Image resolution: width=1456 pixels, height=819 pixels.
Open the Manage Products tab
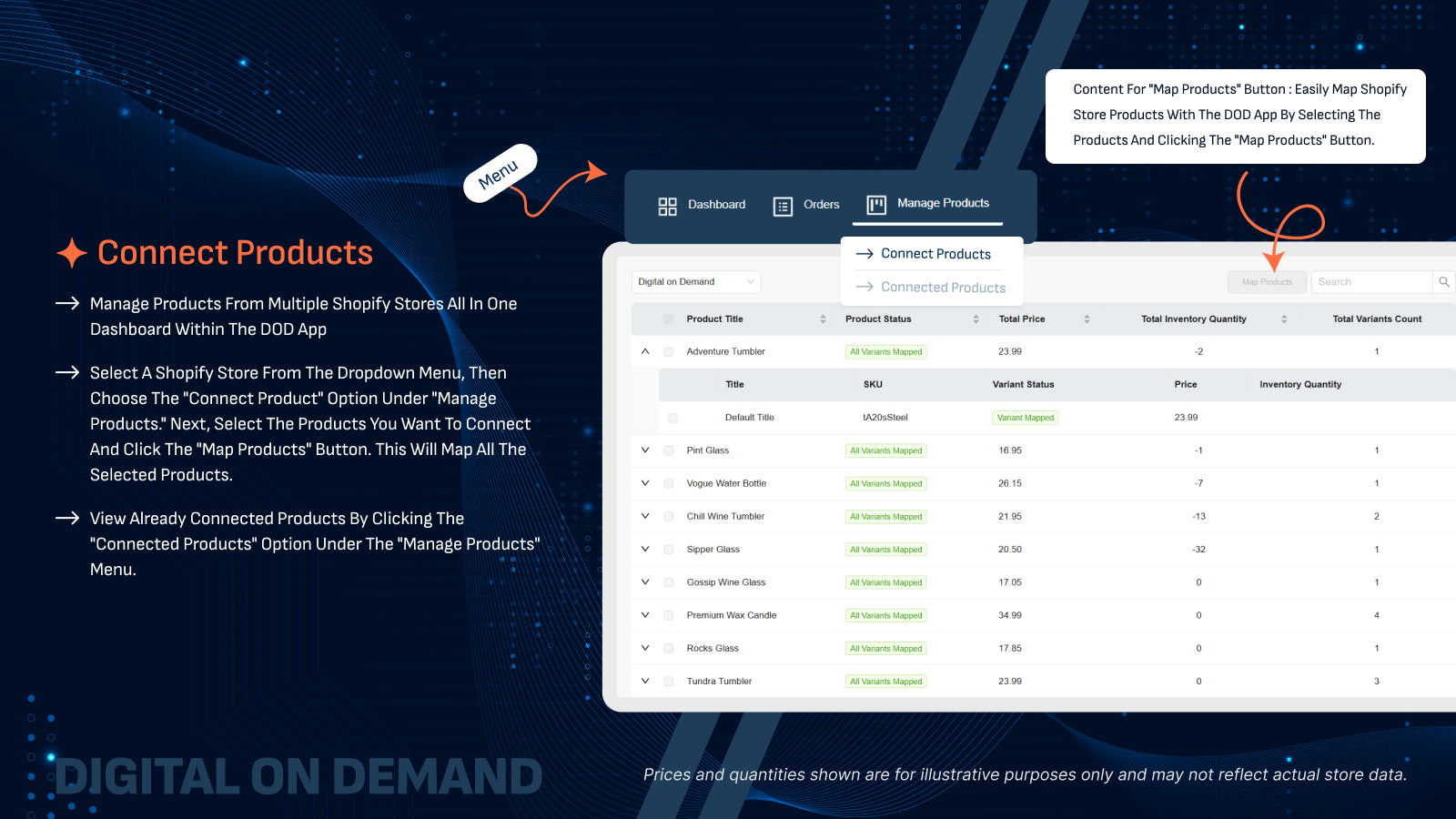click(x=927, y=205)
